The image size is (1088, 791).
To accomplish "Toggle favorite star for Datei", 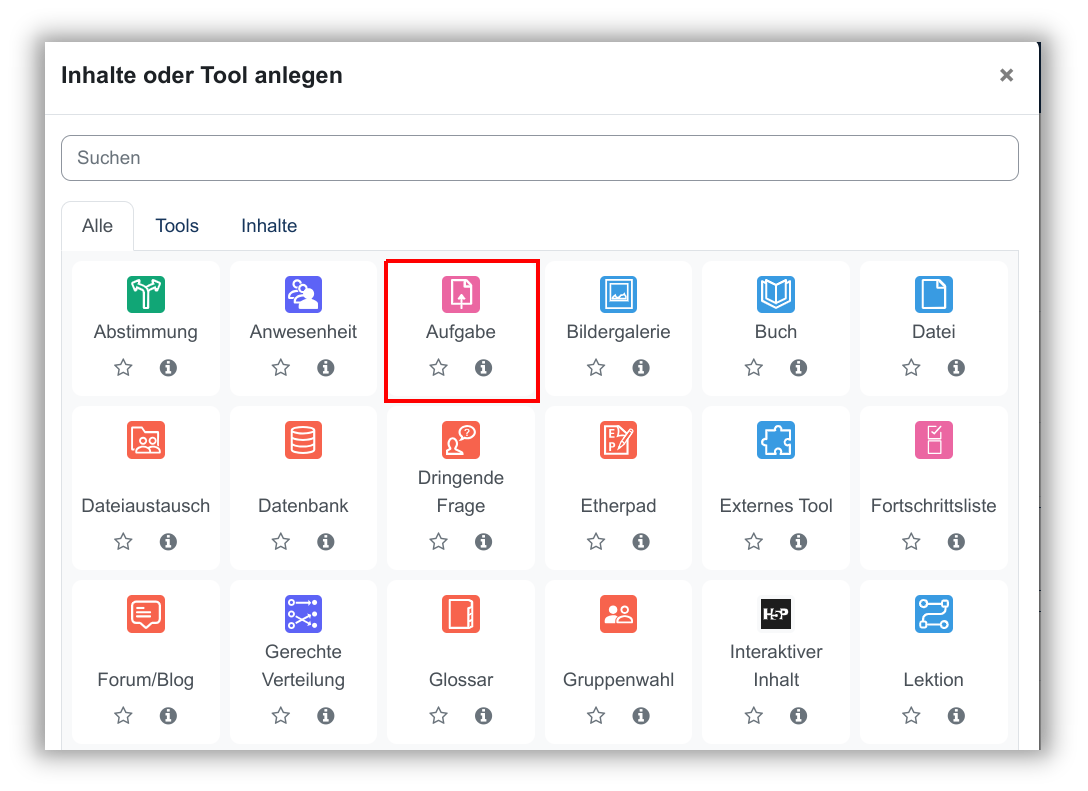I will pyautogui.click(x=911, y=368).
